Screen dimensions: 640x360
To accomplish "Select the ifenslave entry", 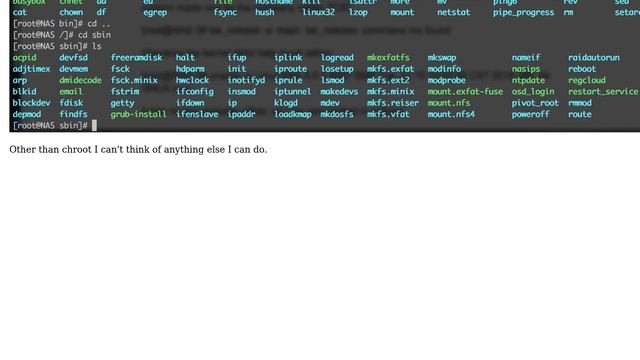I will point(197,115).
